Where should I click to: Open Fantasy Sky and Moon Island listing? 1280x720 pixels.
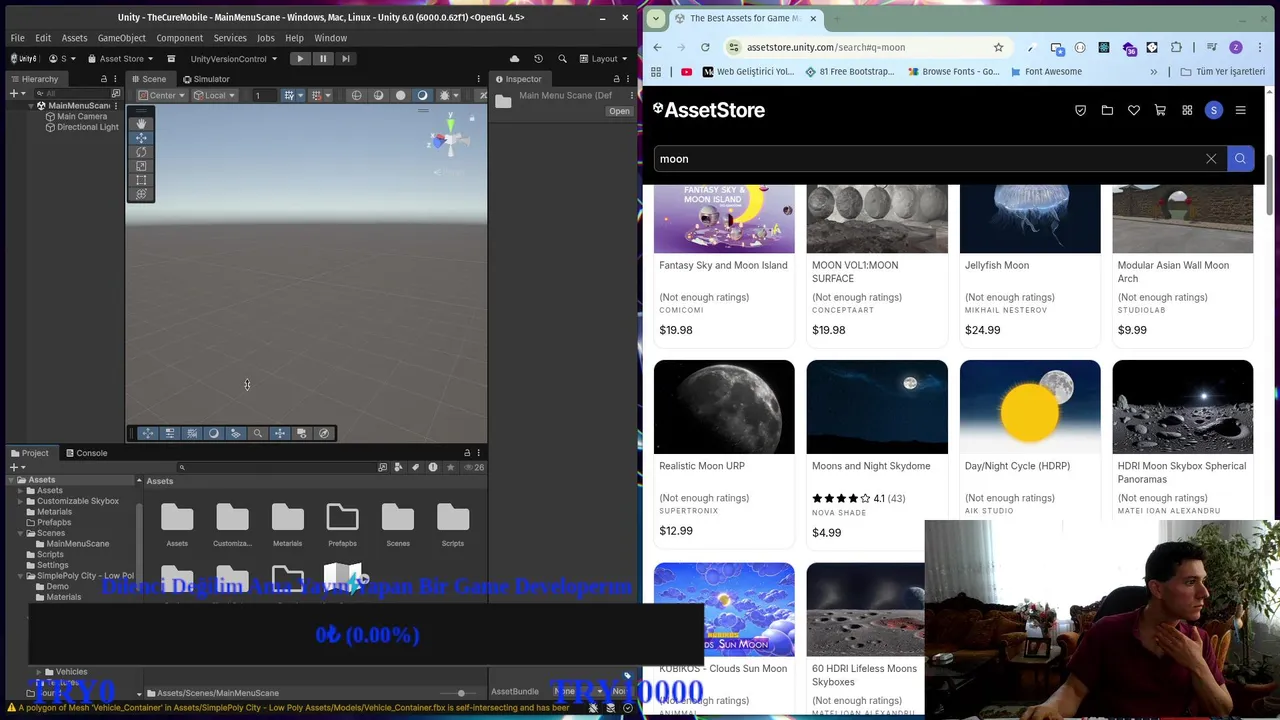[723, 265]
